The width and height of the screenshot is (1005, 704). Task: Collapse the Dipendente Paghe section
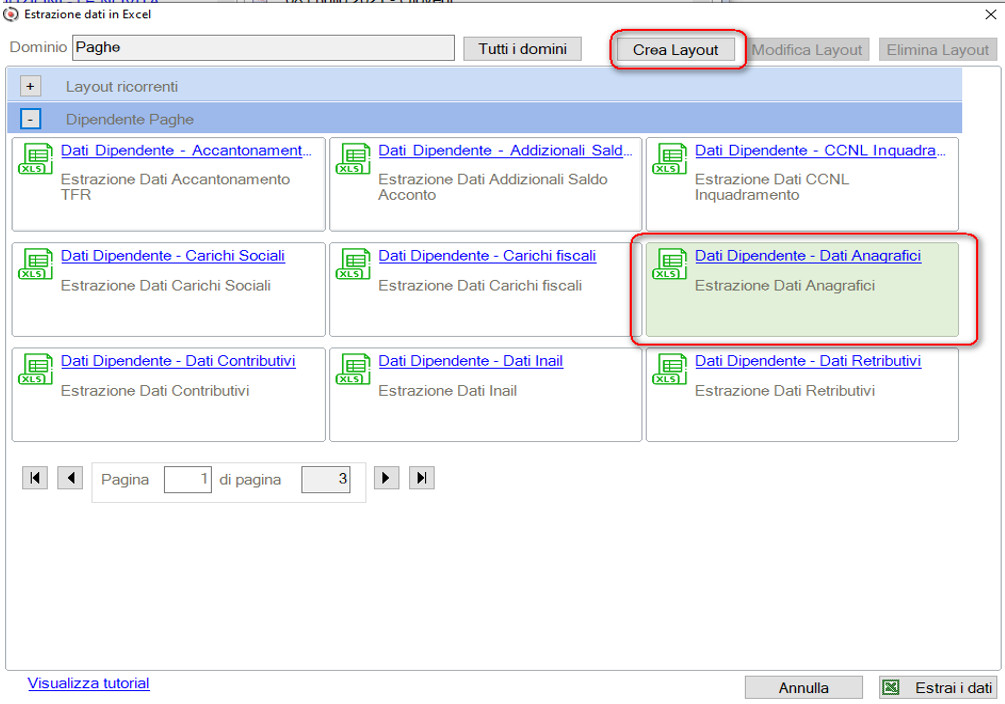[30, 119]
